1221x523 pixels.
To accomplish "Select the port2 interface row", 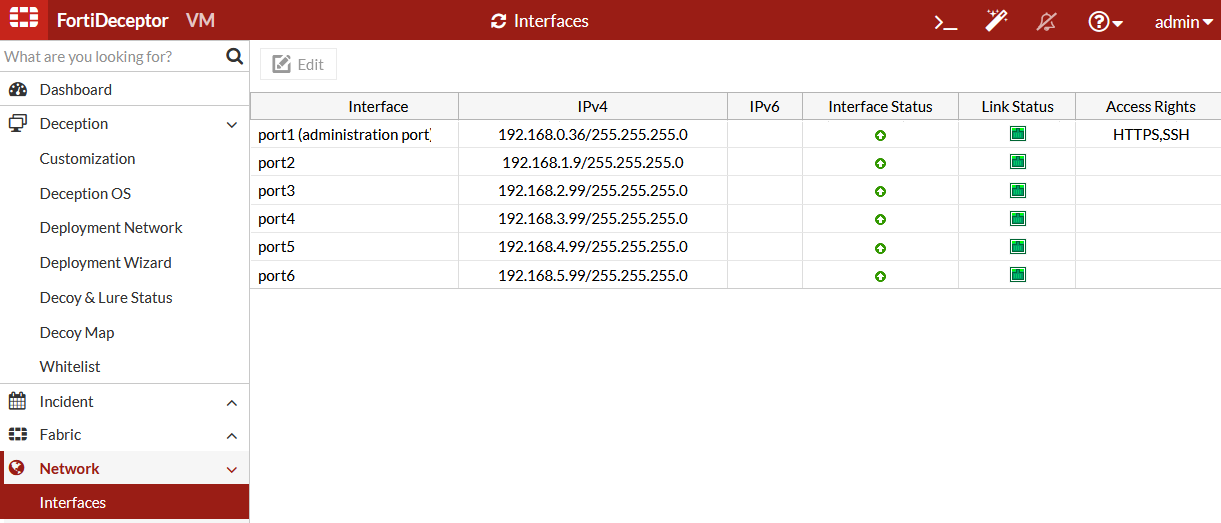I will click(354, 163).
